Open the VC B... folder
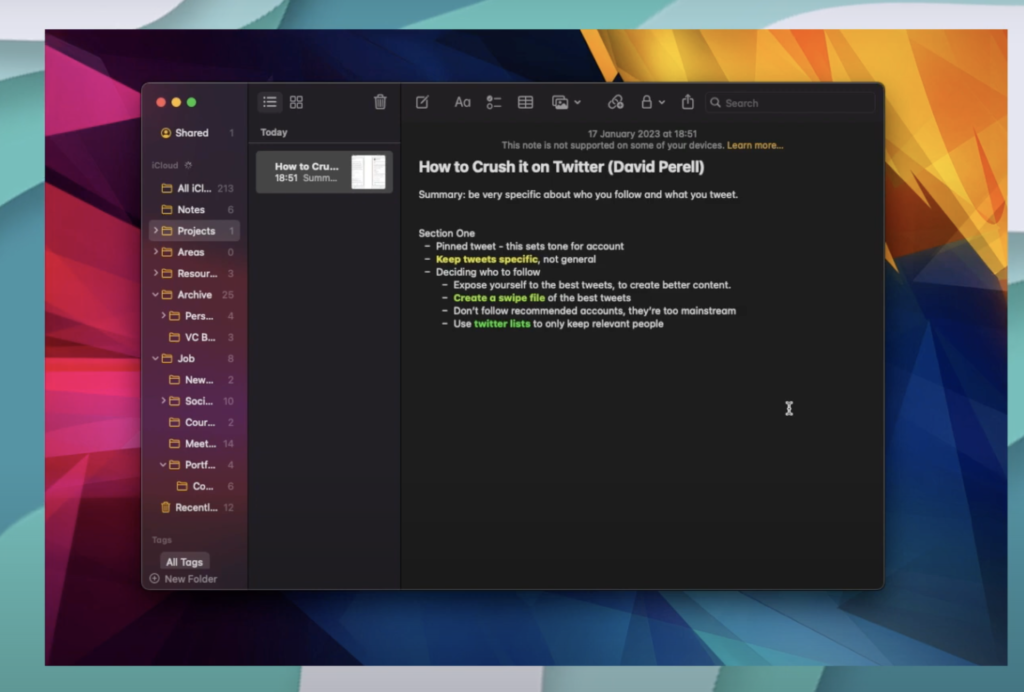This screenshot has width=1024, height=692. pos(195,337)
